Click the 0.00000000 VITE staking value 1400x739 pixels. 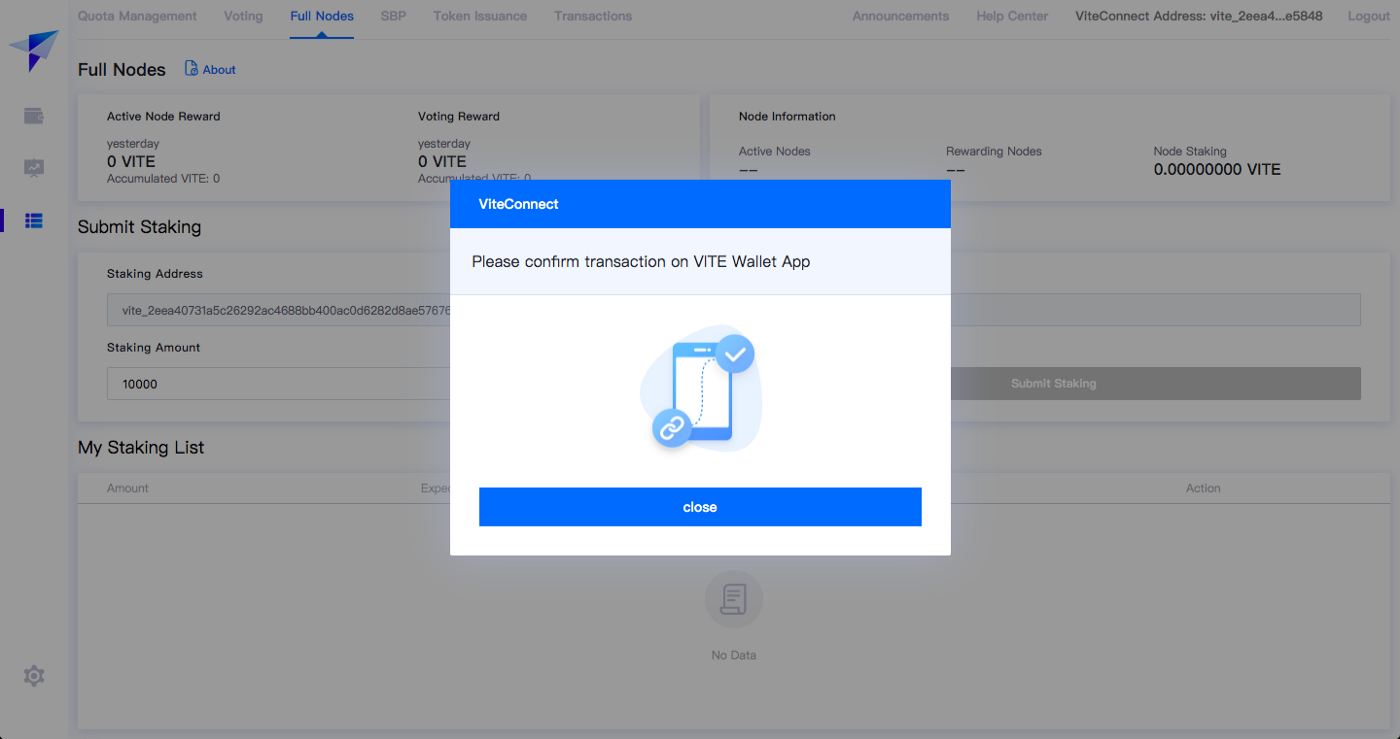tap(1217, 169)
